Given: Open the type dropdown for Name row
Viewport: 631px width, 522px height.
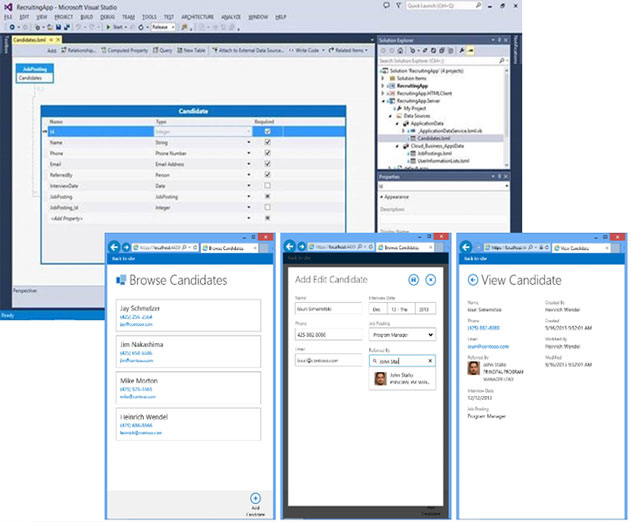Looking at the screenshot, I should pyautogui.click(x=249, y=142).
